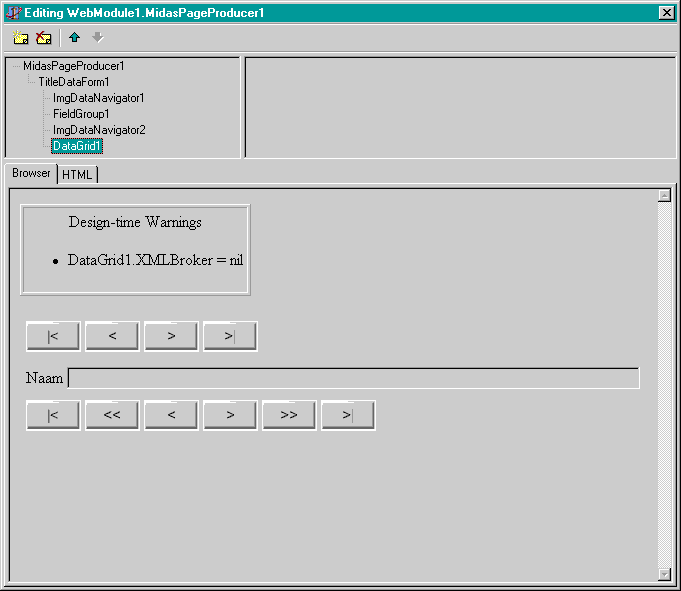The height and width of the screenshot is (591, 681).
Task: Select TitleDataForm1 in the tree
Action: click(73, 82)
